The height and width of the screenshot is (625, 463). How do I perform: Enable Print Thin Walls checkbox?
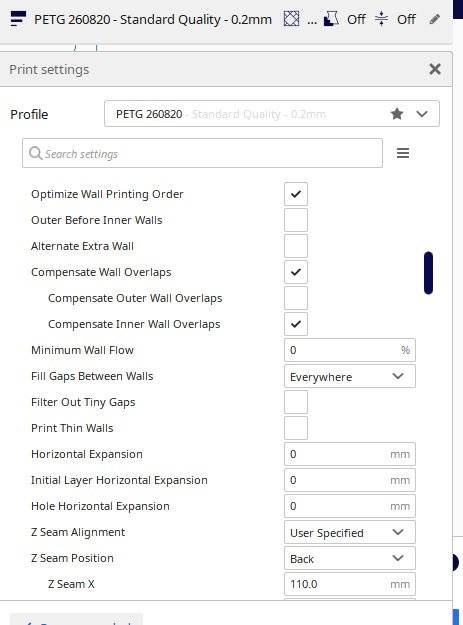coord(296,428)
